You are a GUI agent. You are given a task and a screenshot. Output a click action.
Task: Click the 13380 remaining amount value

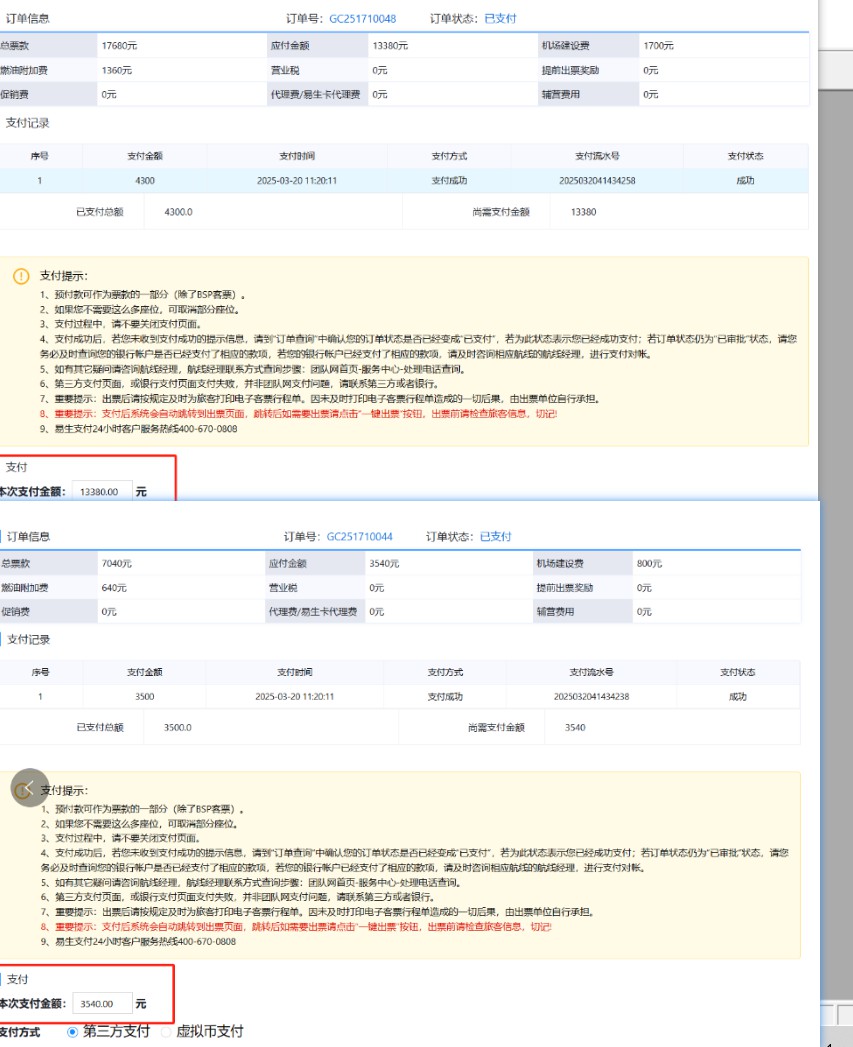pyautogui.click(x=583, y=212)
